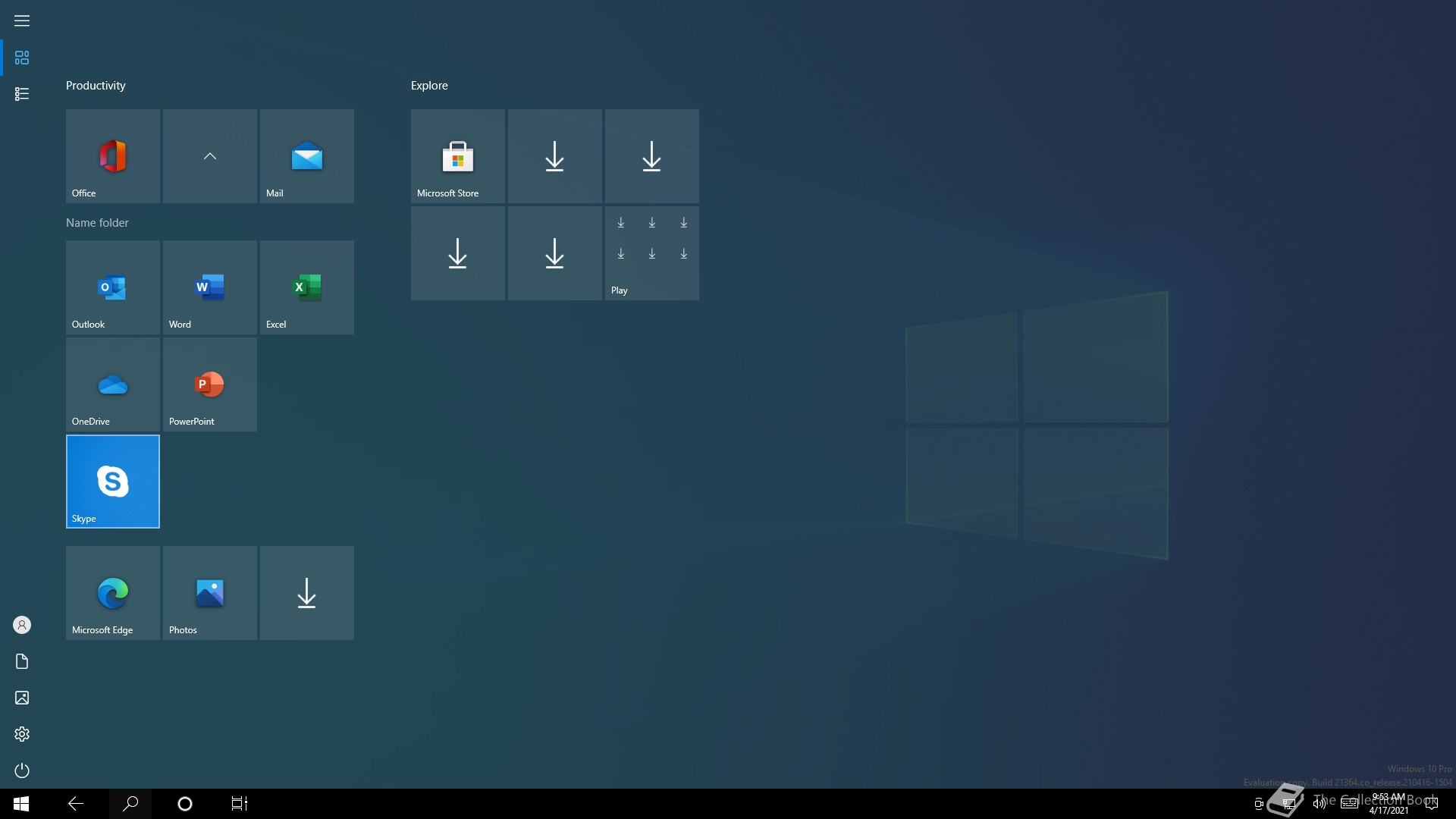1456x819 pixels.
Task: Open the Excel tile
Action: 307,287
